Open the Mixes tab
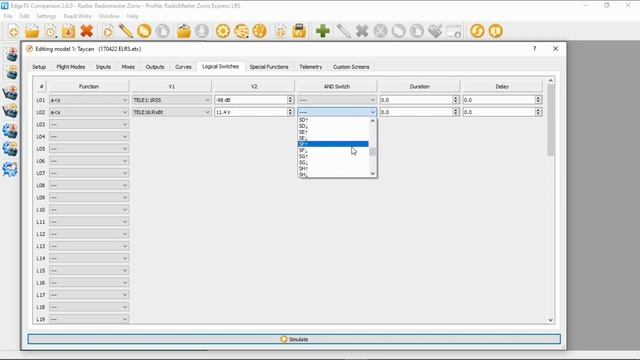This screenshot has width=640, height=360. [128, 67]
